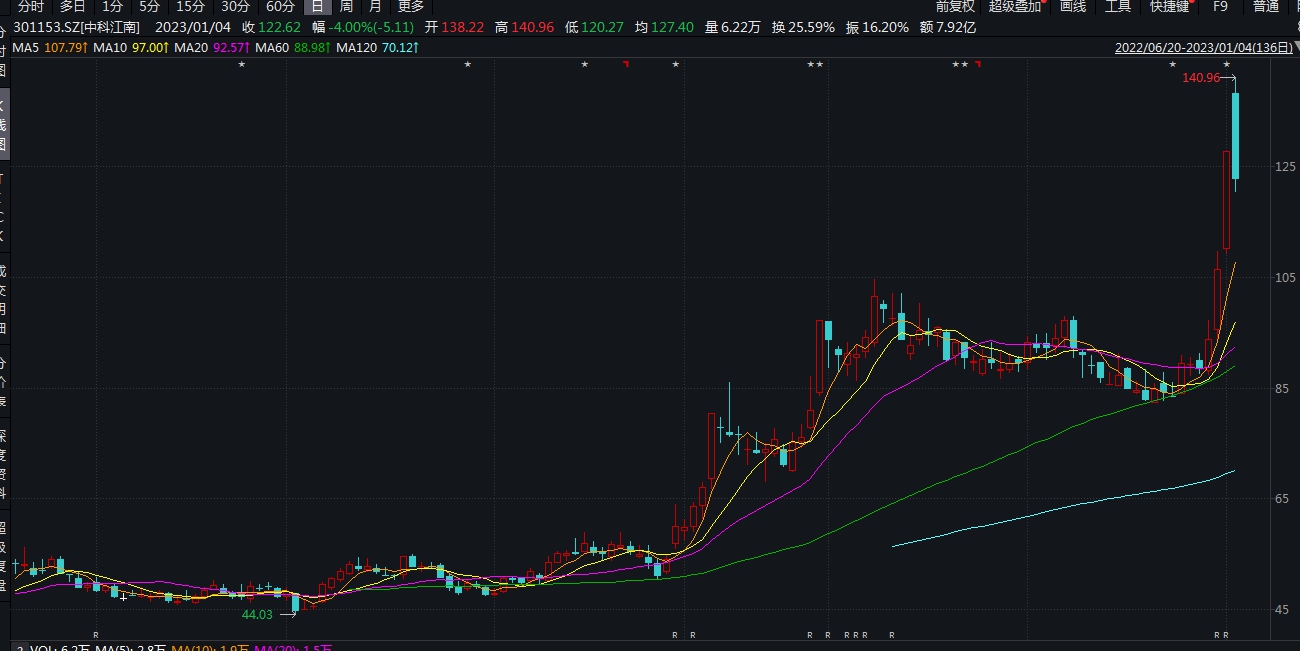Open the 深度资料 side panel tab
Viewport: 1300px width, 651px height.
(x=3, y=455)
